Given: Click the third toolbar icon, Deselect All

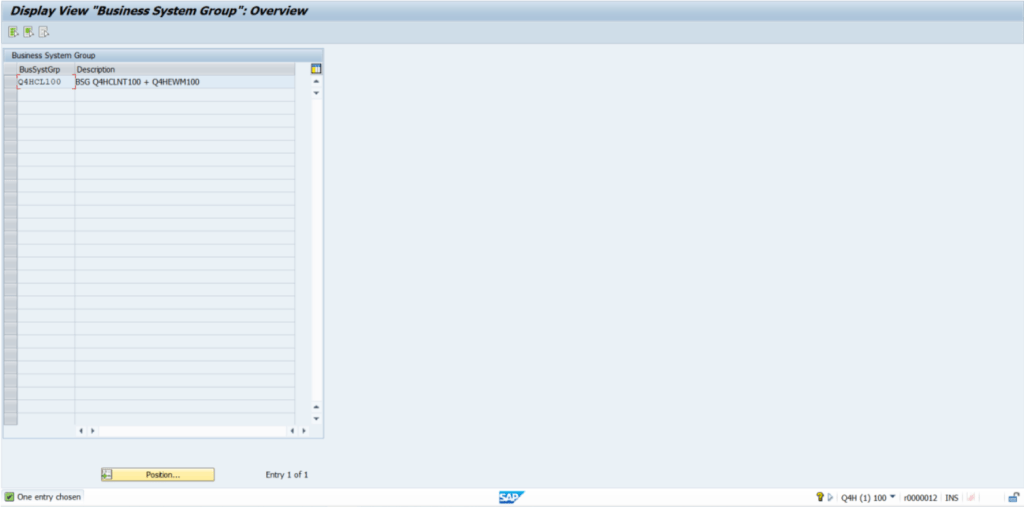Looking at the screenshot, I should (x=44, y=32).
